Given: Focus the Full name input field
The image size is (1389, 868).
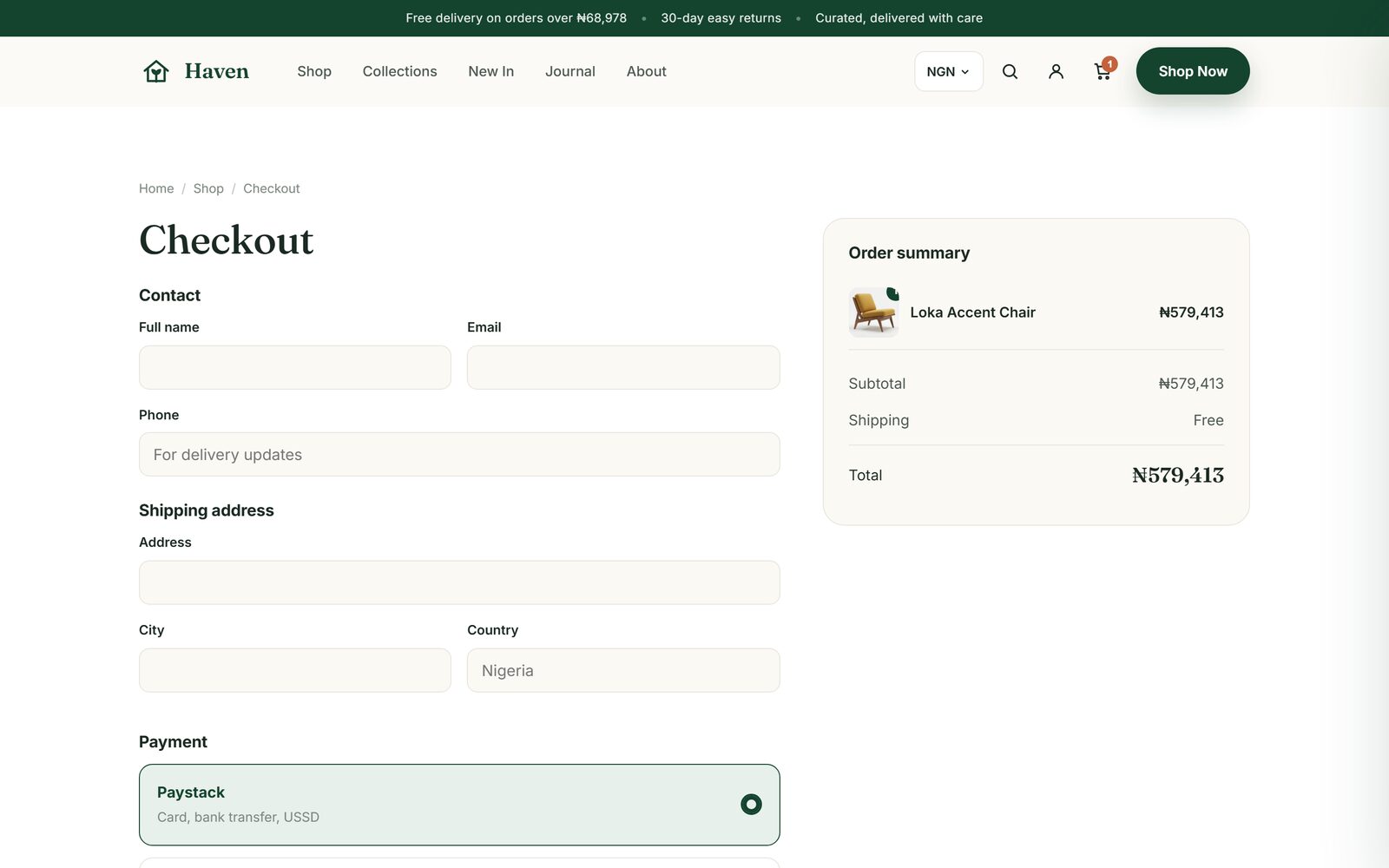Looking at the screenshot, I should (295, 367).
